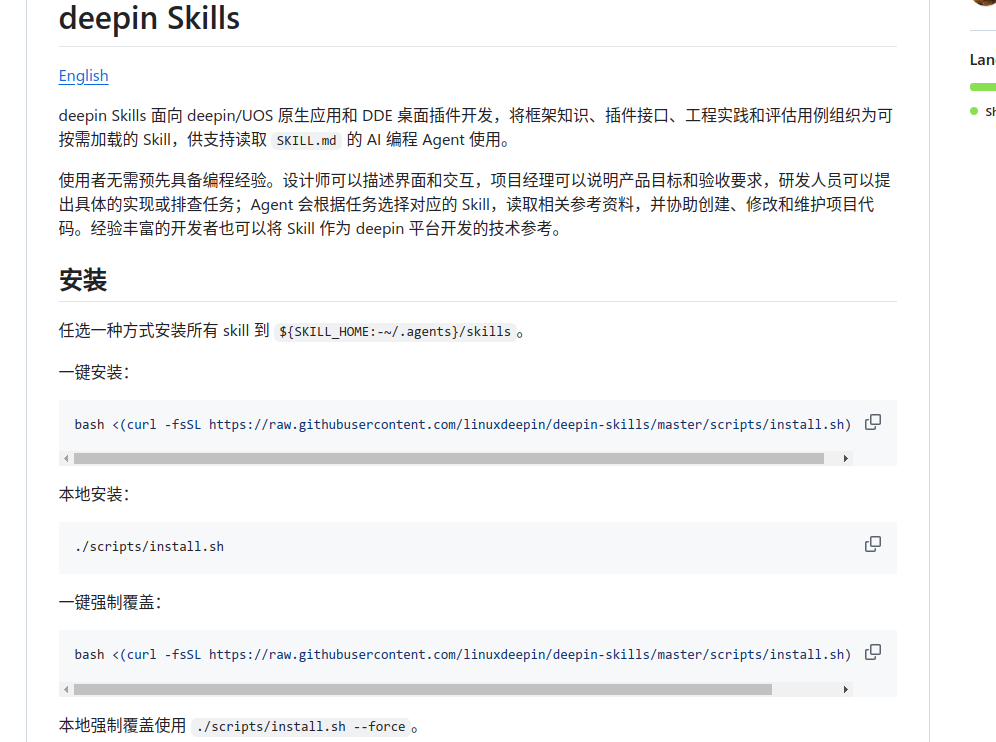Click the inline code "./scripts/install.sh --force"
996x742 pixels.
[x=300, y=727]
